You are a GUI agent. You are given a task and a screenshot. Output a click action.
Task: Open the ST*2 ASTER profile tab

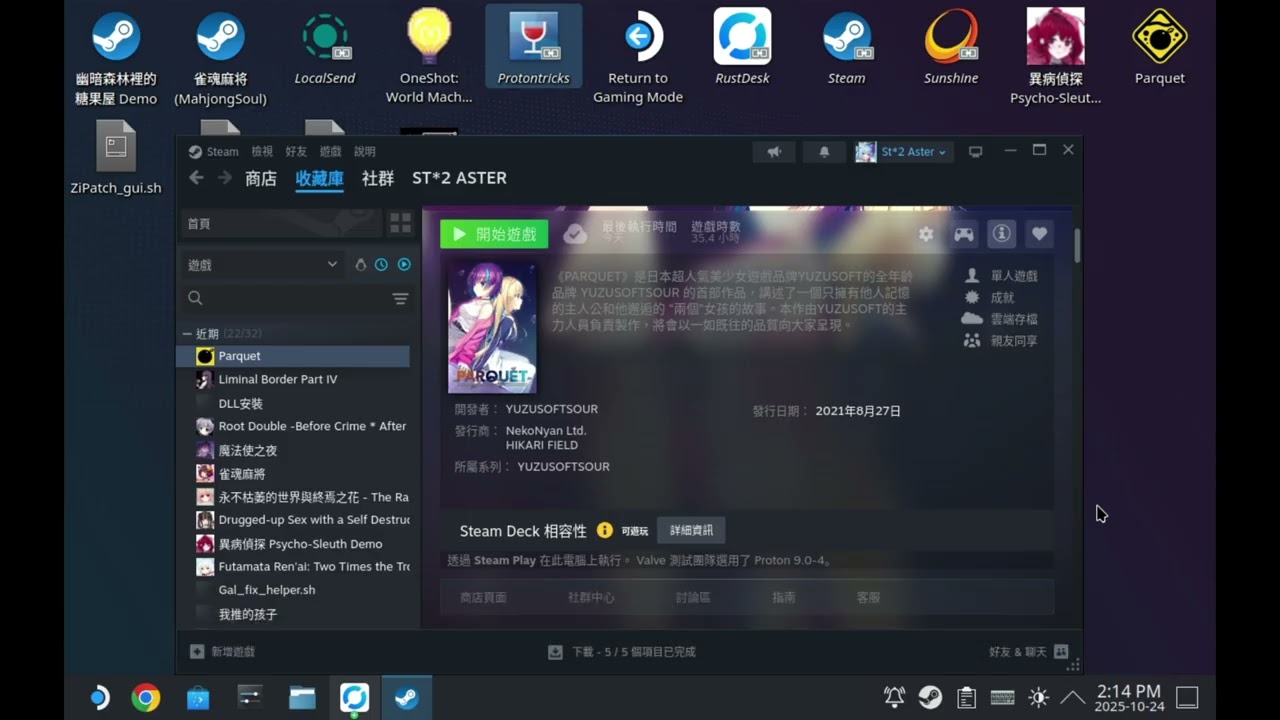(460, 178)
